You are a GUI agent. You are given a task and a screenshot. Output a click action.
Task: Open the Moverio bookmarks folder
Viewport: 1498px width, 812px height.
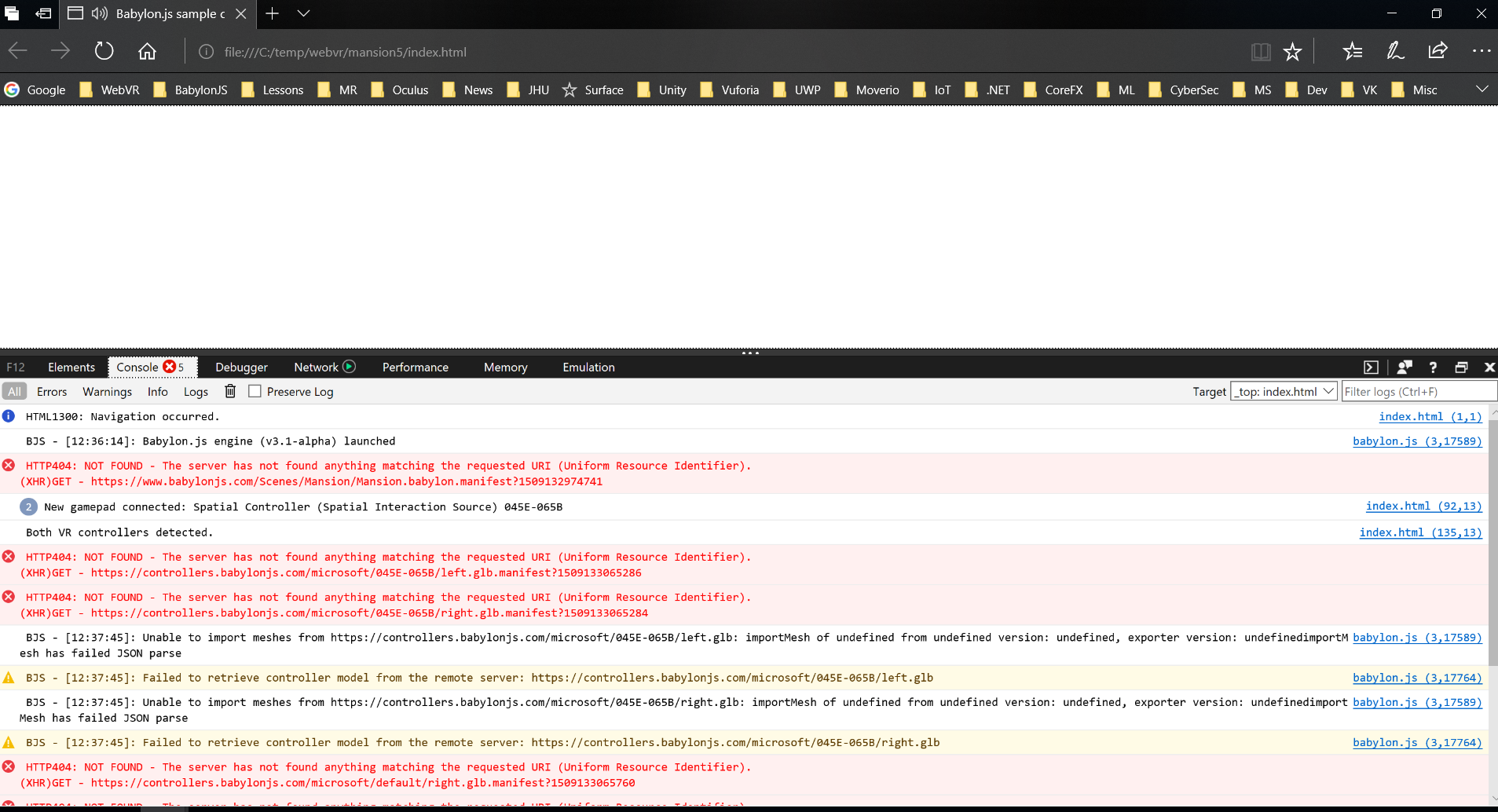coord(867,90)
